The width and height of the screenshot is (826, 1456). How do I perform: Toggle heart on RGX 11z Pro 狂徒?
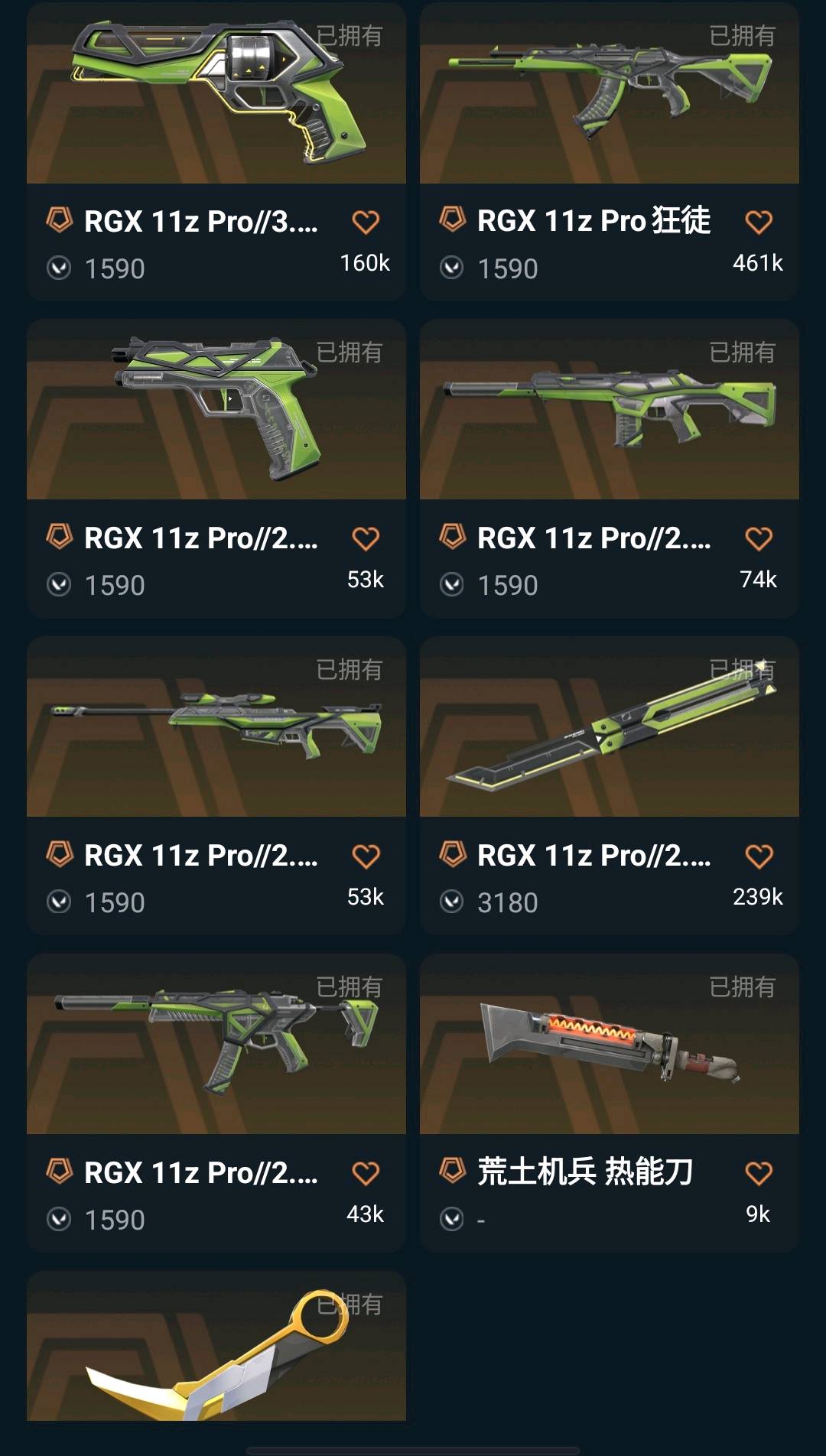[759, 222]
